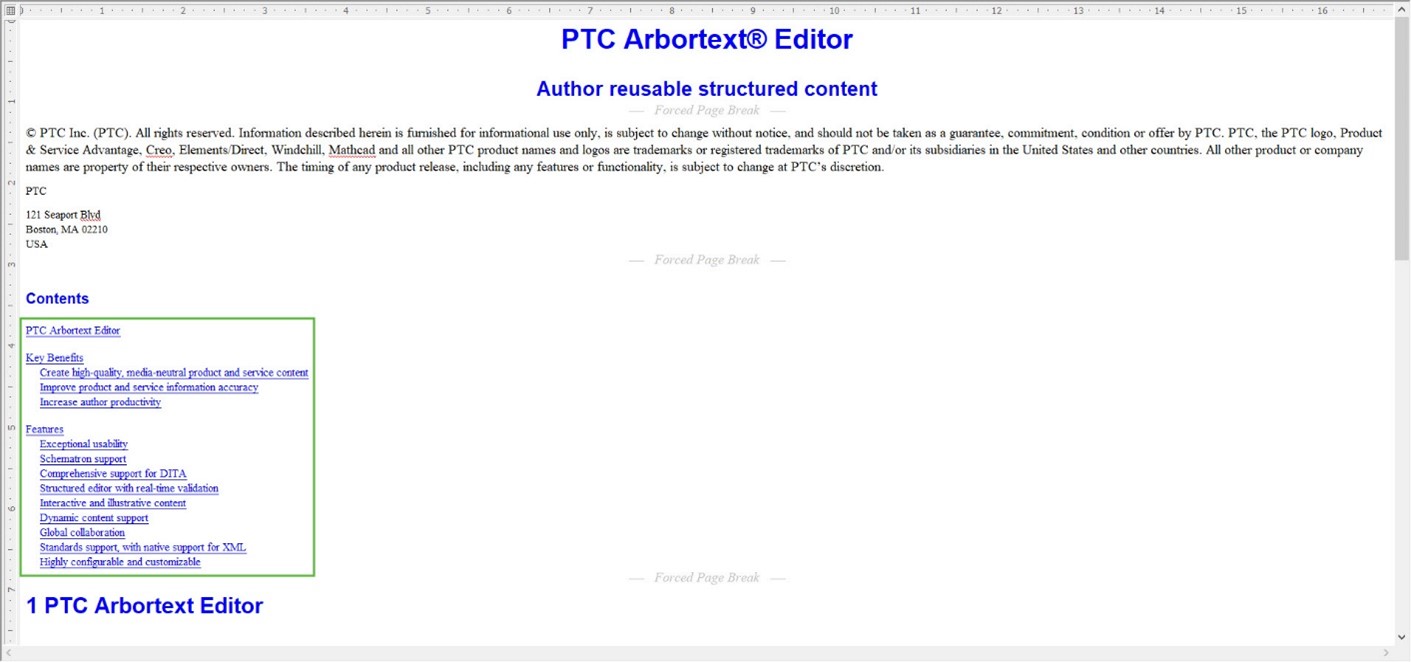Open the PTC Arbortext Editor contents link
The image size is (1411, 662).
tap(73, 330)
